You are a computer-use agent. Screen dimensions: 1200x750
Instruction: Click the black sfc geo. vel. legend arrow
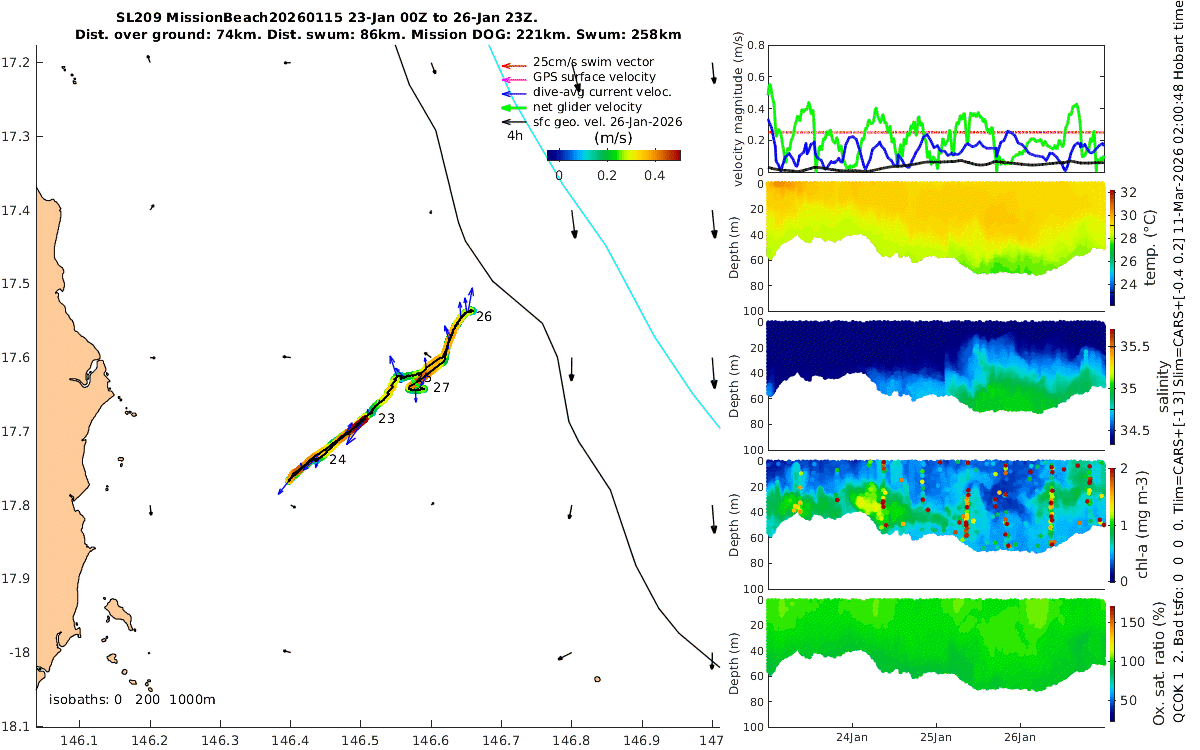[514, 122]
